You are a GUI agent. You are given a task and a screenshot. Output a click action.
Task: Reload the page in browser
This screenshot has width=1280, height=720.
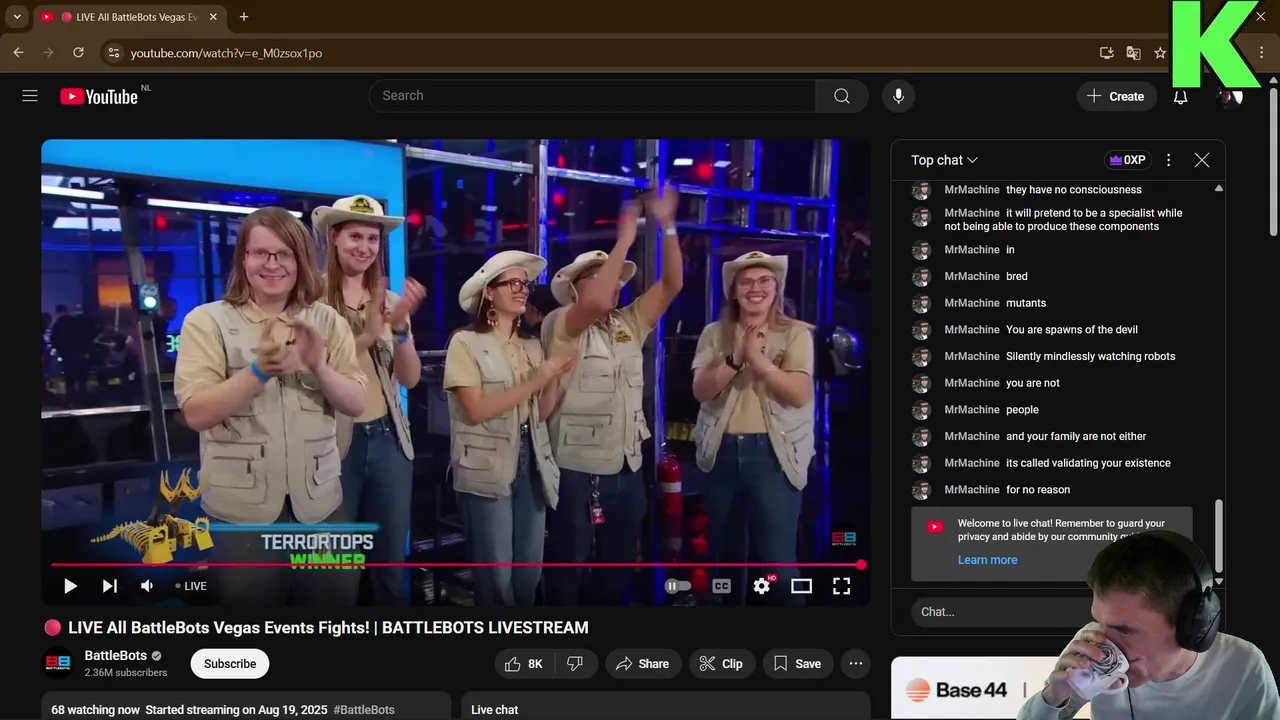78,52
